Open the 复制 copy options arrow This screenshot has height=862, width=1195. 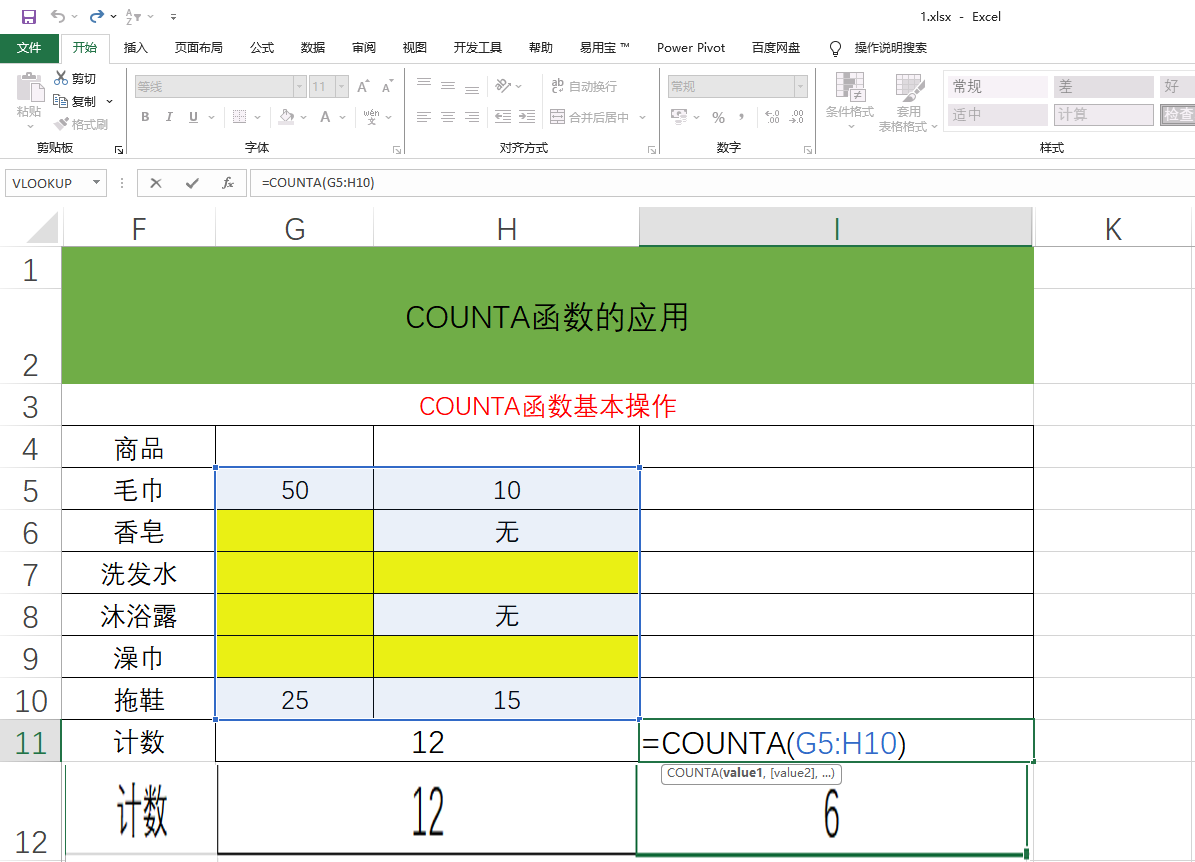[x=110, y=101]
